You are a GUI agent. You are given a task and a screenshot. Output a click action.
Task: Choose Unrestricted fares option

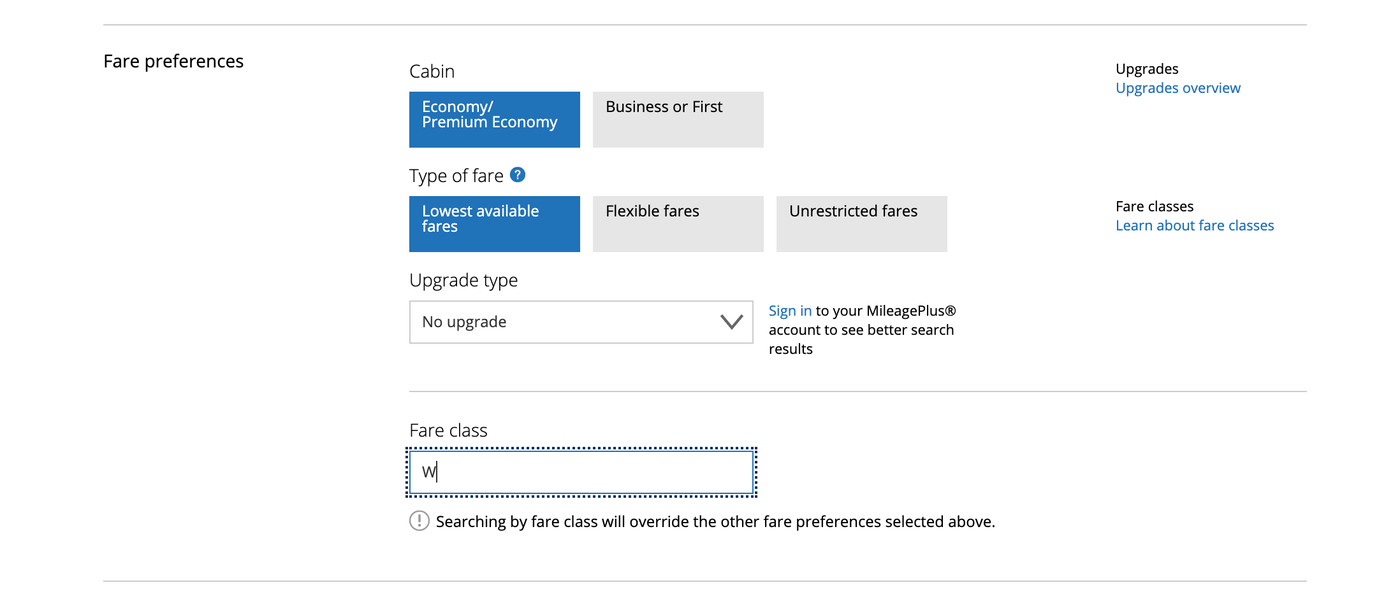pyautogui.click(x=861, y=223)
